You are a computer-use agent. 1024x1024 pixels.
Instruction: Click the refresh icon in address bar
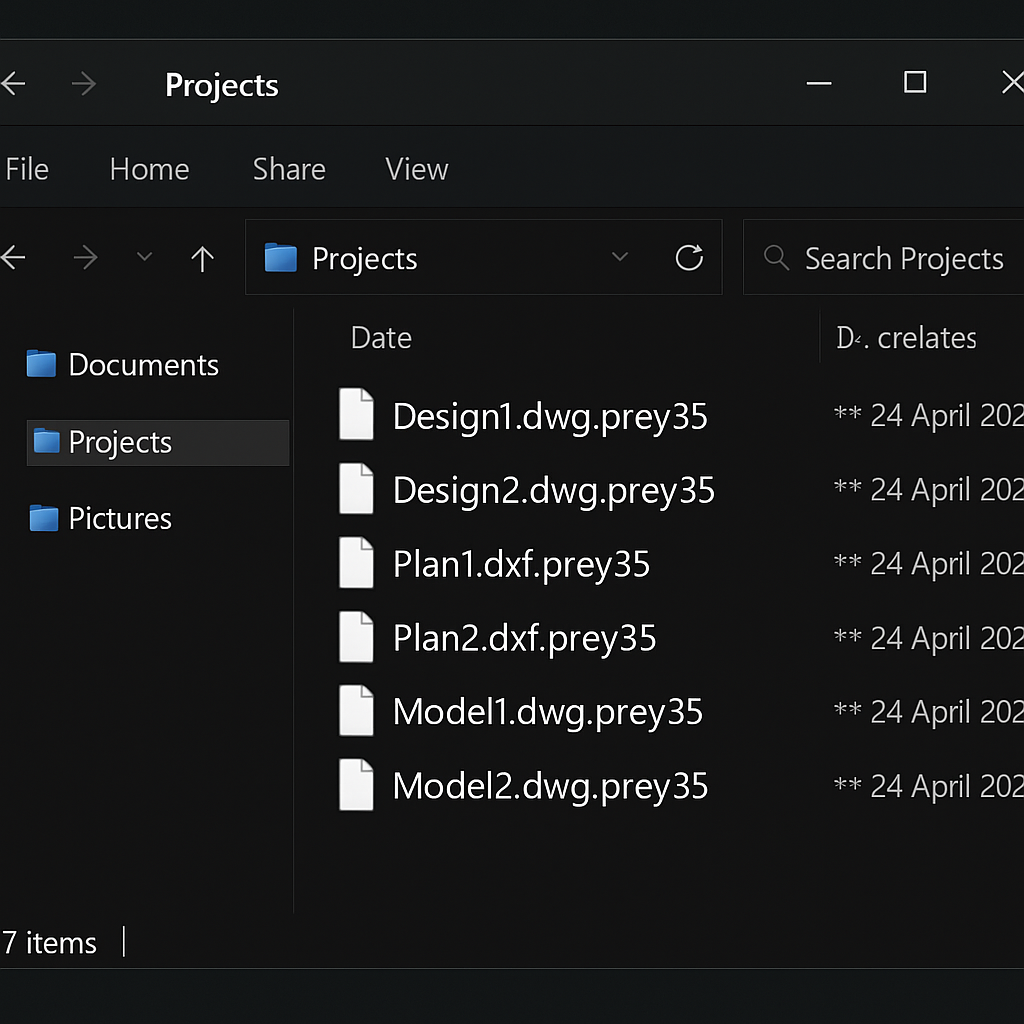tap(689, 258)
